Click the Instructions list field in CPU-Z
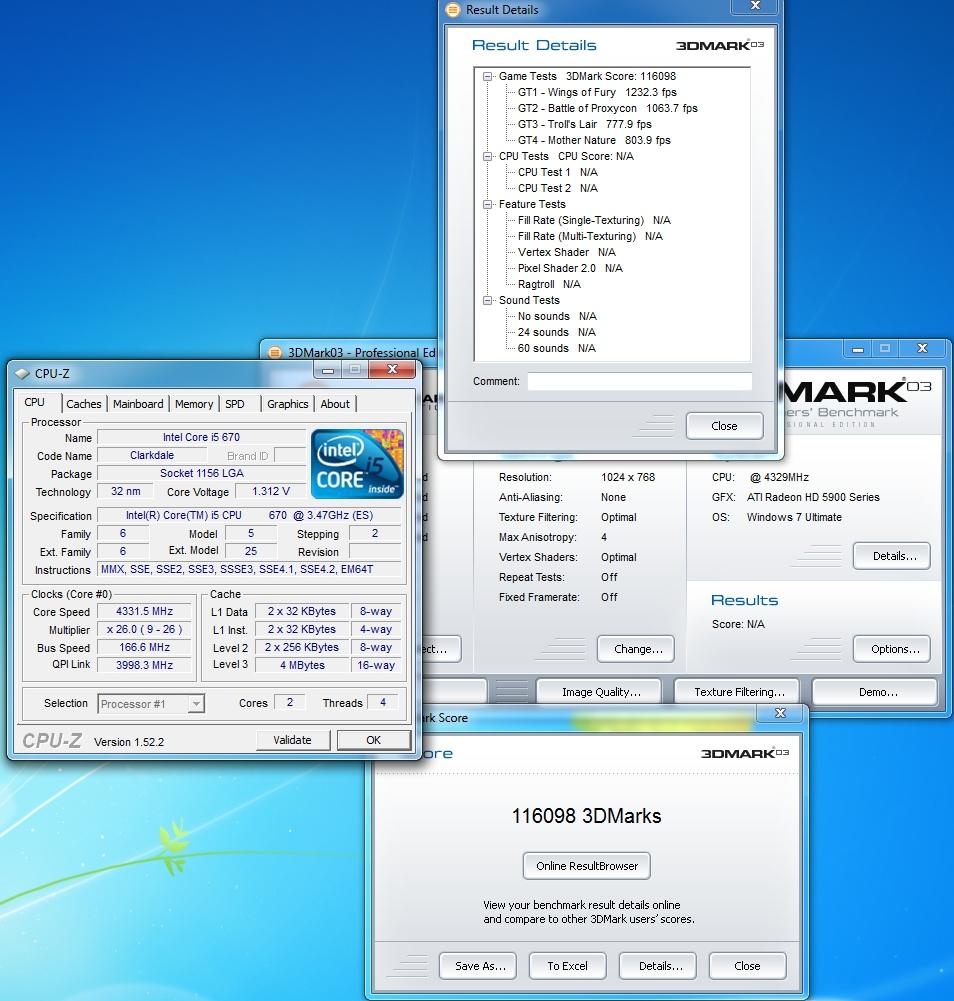The image size is (954, 1001). [x=249, y=569]
